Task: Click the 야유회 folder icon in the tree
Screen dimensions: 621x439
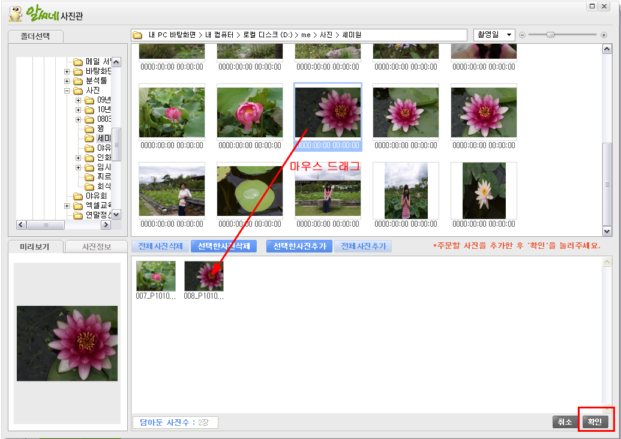Action: click(x=78, y=196)
